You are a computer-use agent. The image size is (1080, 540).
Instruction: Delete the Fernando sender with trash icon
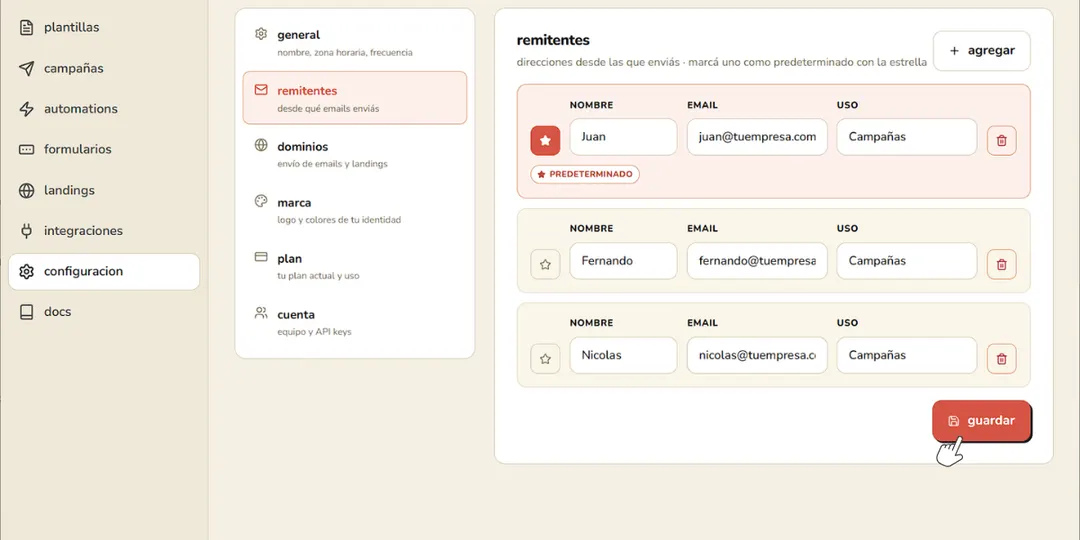click(x=1001, y=264)
